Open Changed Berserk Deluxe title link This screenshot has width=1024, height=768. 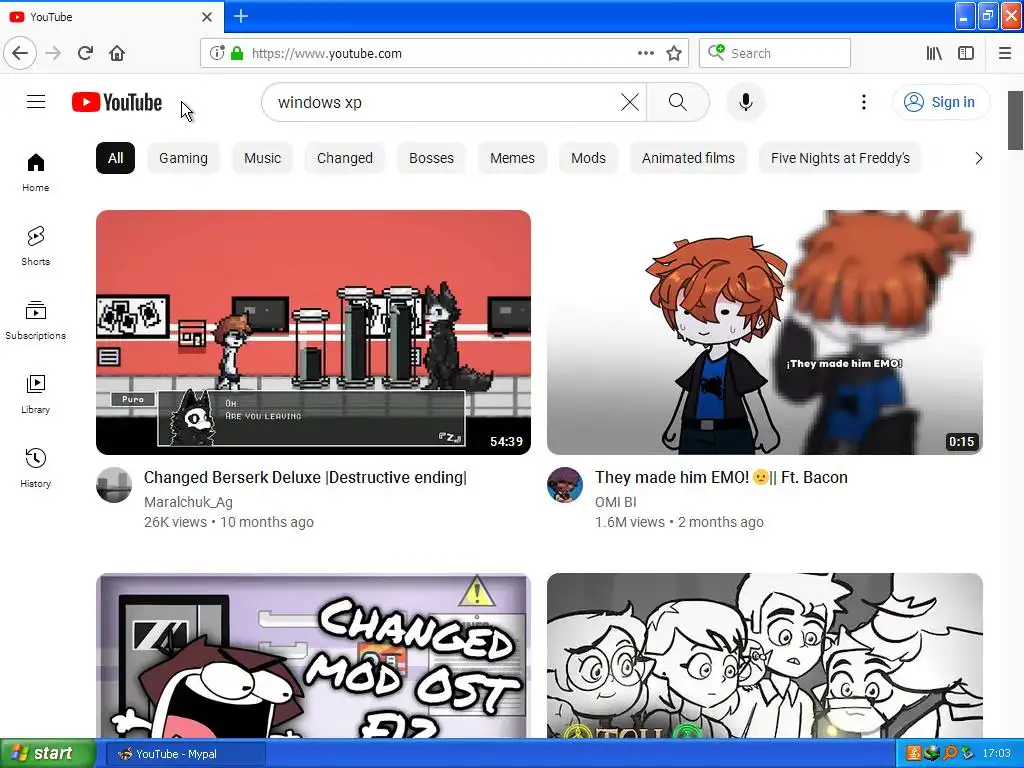point(306,477)
